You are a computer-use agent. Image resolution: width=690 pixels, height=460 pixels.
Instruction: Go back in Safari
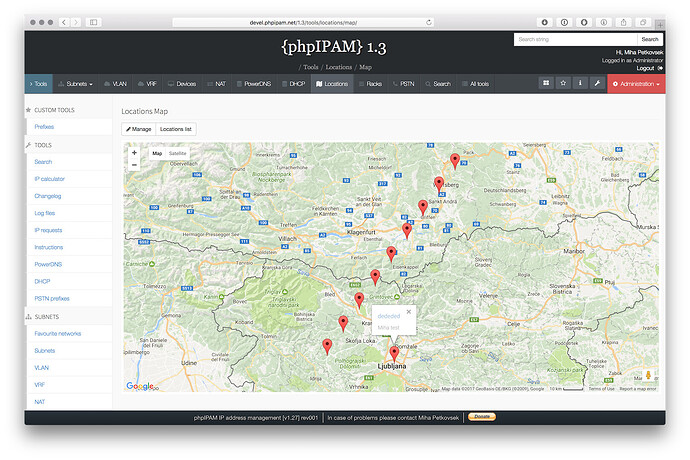click(x=64, y=22)
